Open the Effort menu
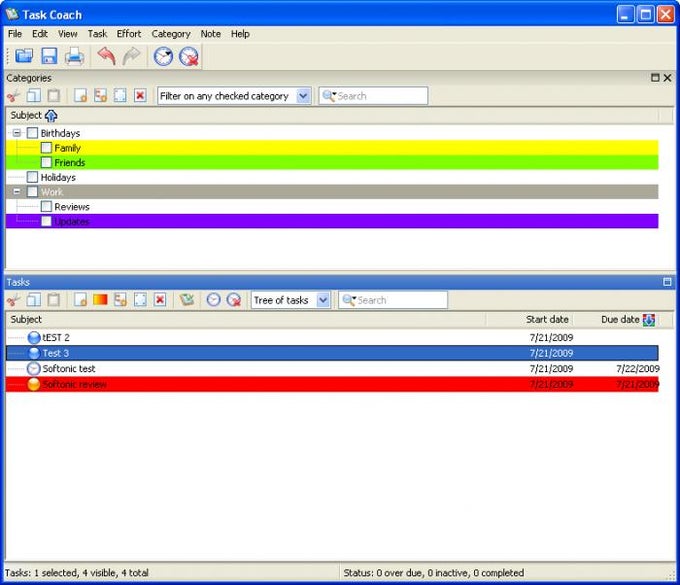This screenshot has width=680, height=585. pyautogui.click(x=129, y=34)
